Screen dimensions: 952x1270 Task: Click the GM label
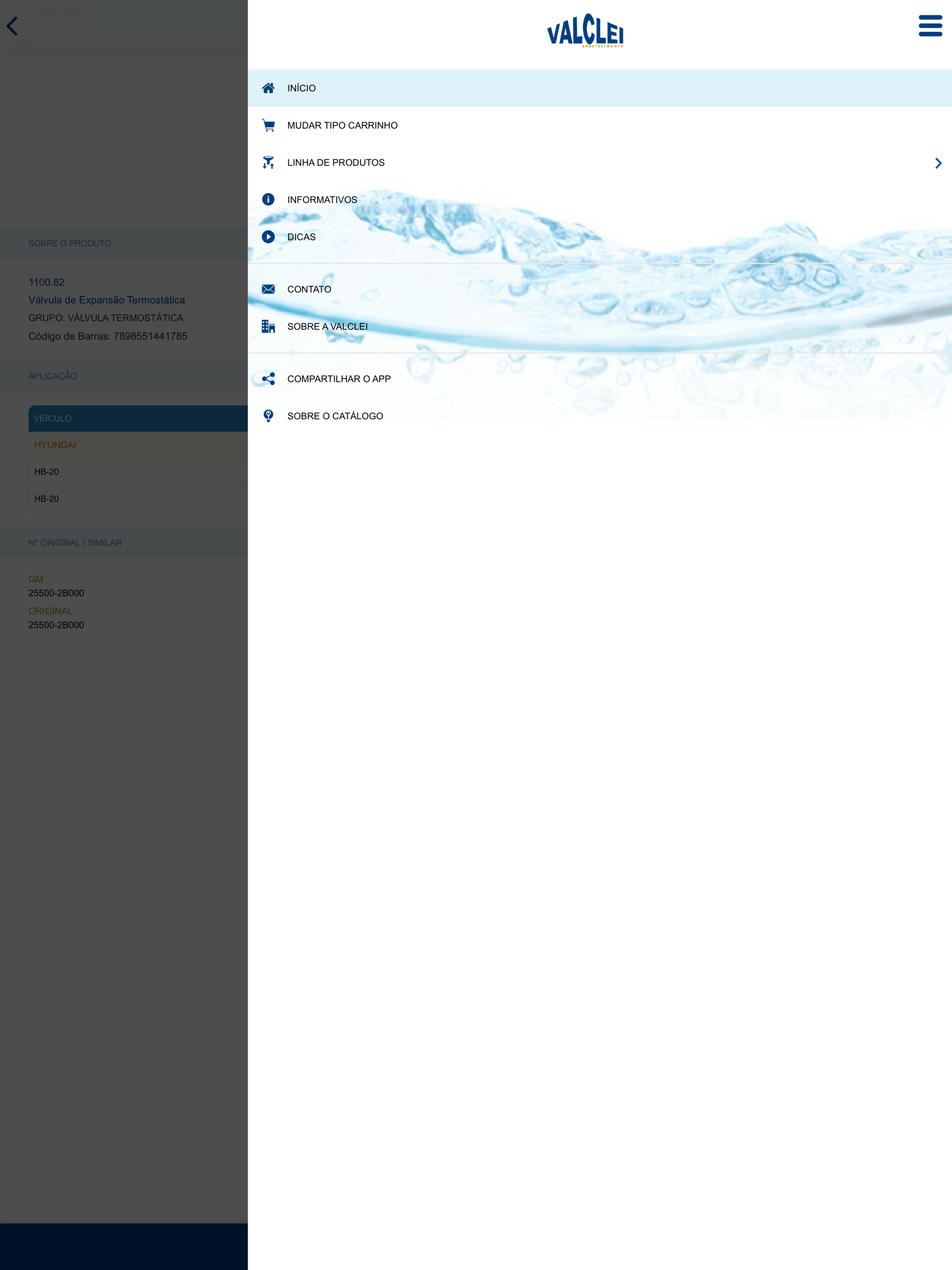(x=36, y=579)
